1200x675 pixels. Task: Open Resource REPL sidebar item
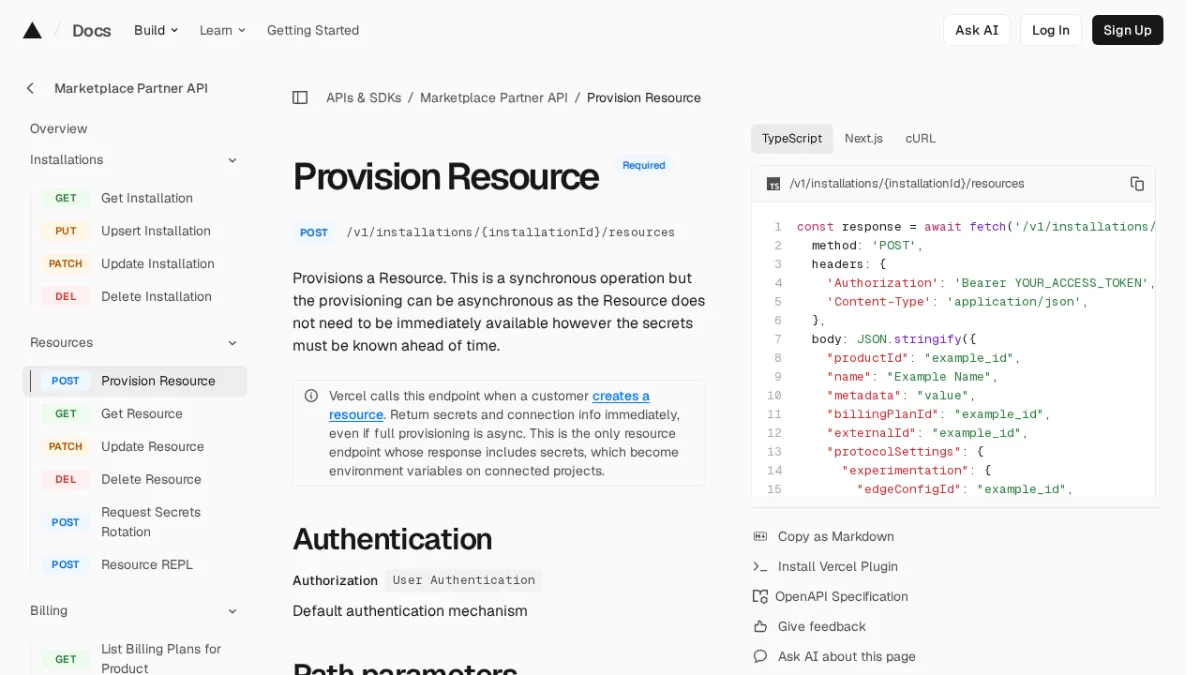134,565
